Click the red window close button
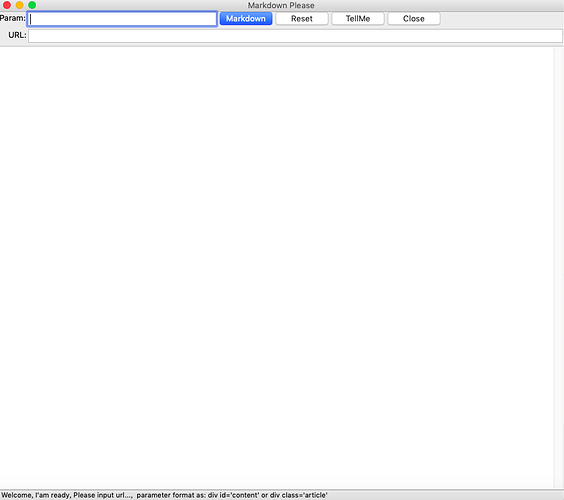This screenshot has height=500, width=564. click(7, 5)
